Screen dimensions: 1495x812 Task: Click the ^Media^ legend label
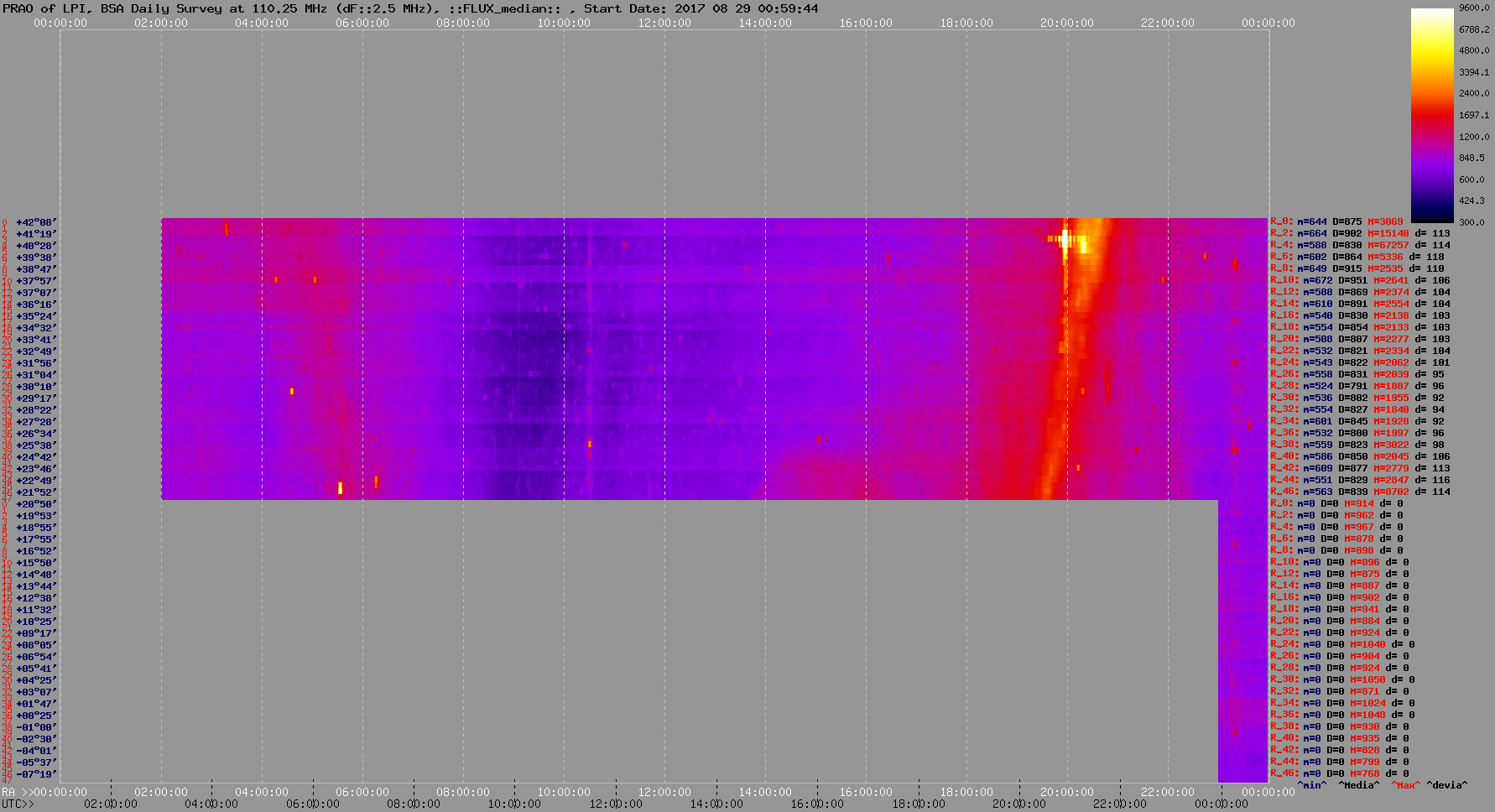[x=1359, y=785]
